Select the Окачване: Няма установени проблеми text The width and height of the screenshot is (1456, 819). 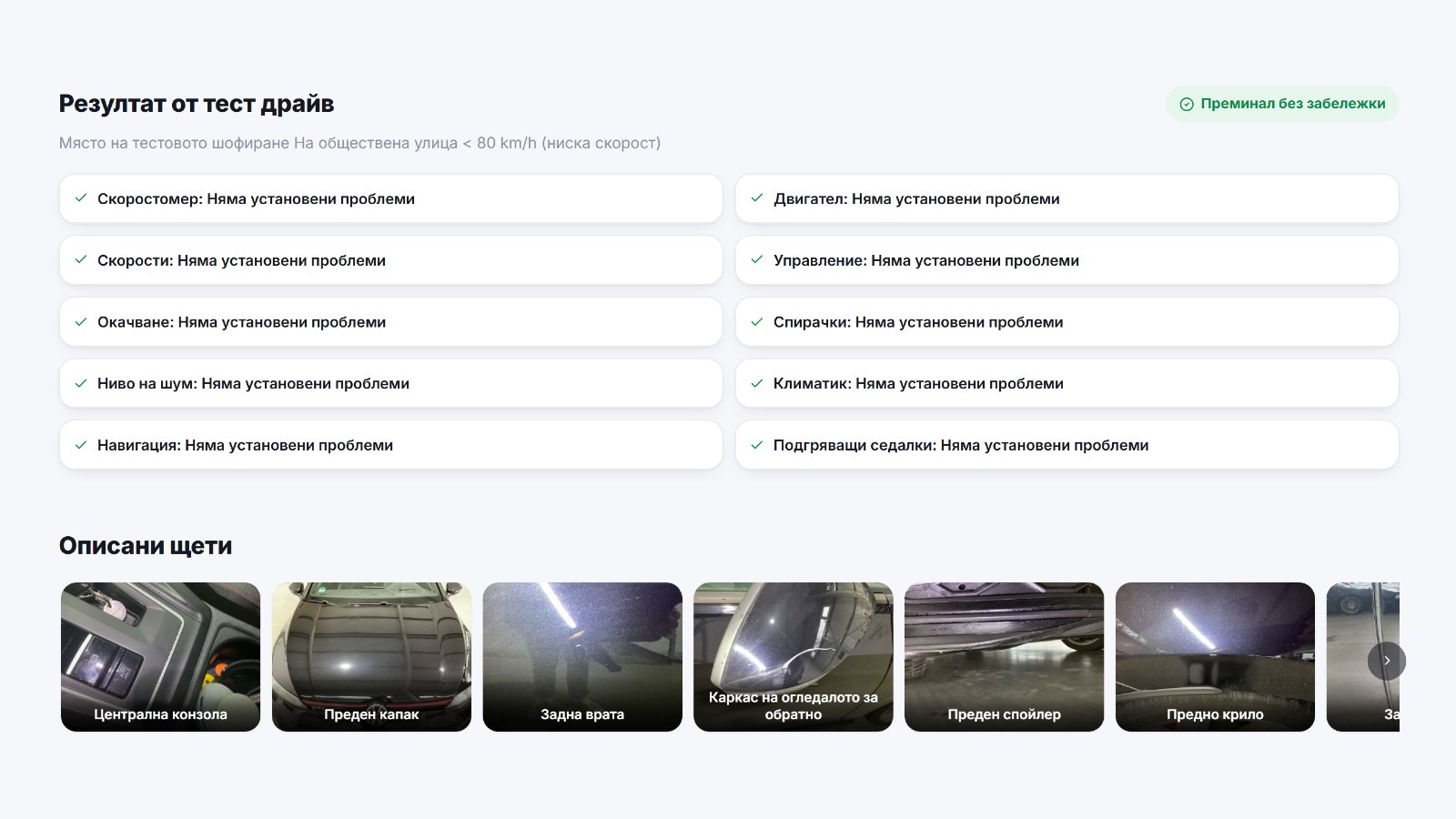241,322
